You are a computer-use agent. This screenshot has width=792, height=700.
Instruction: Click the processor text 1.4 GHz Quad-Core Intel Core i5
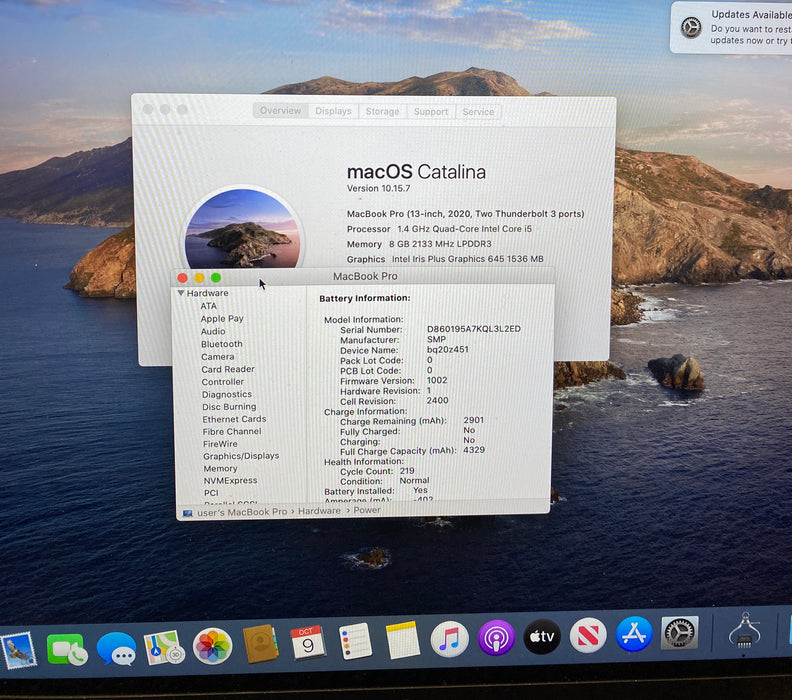pyautogui.click(x=464, y=229)
